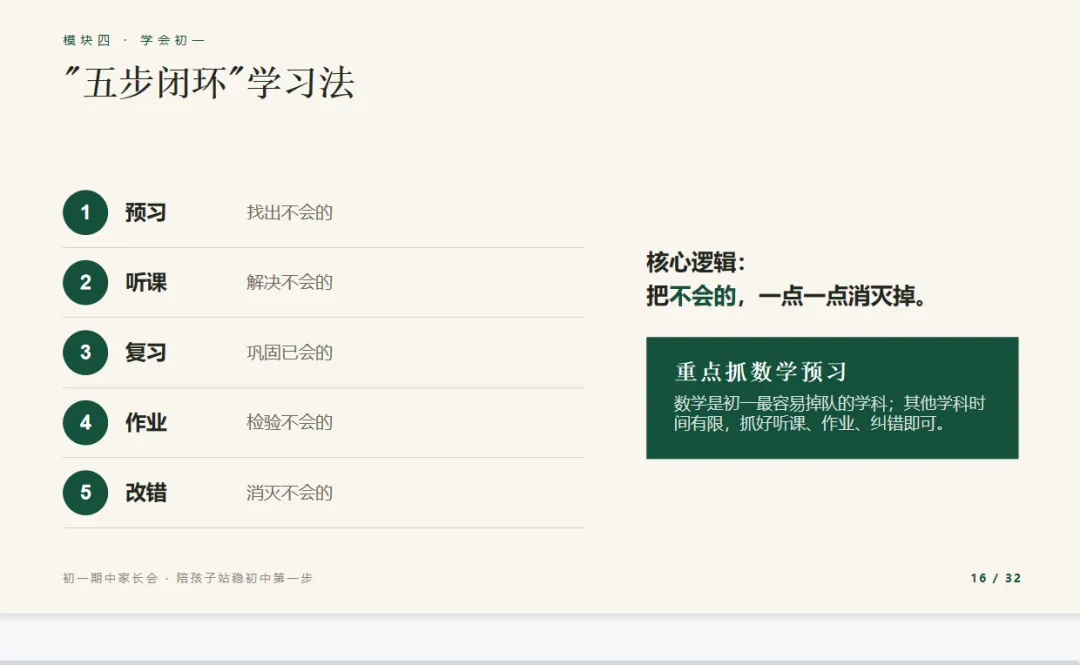The height and width of the screenshot is (665, 1080).
Task: Click the header 模块四 · 学会初一
Action: (x=134, y=40)
